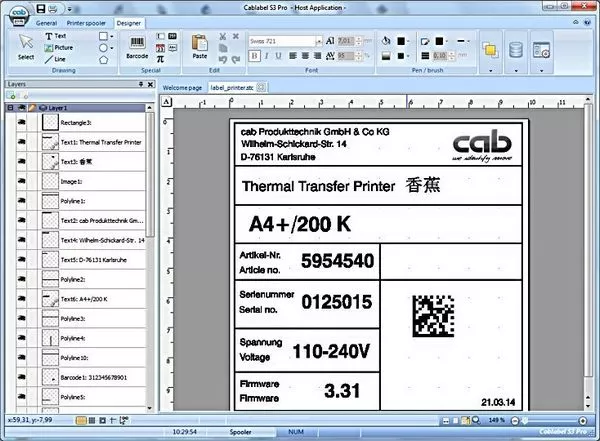
Task: Insert a Barcode object
Action: [138, 47]
